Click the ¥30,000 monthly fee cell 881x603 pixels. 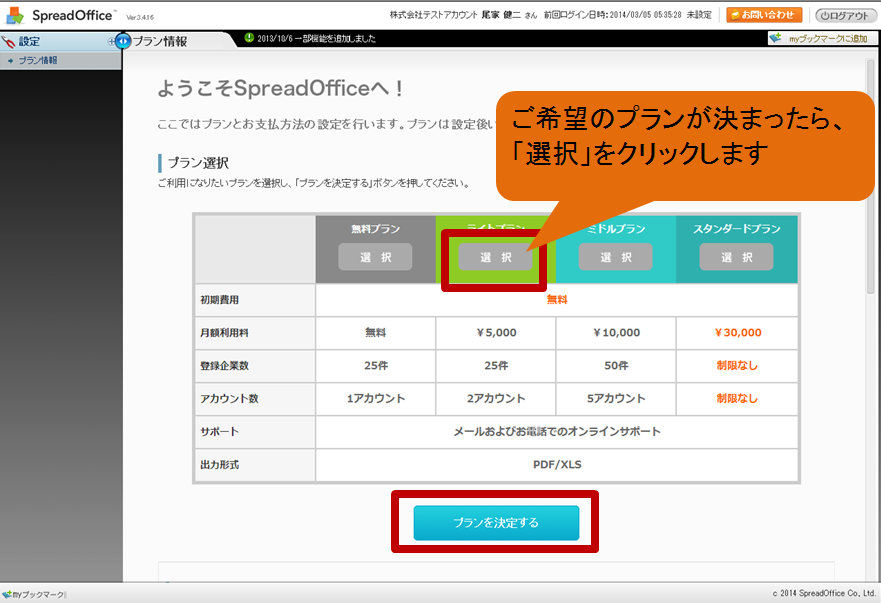tap(738, 333)
